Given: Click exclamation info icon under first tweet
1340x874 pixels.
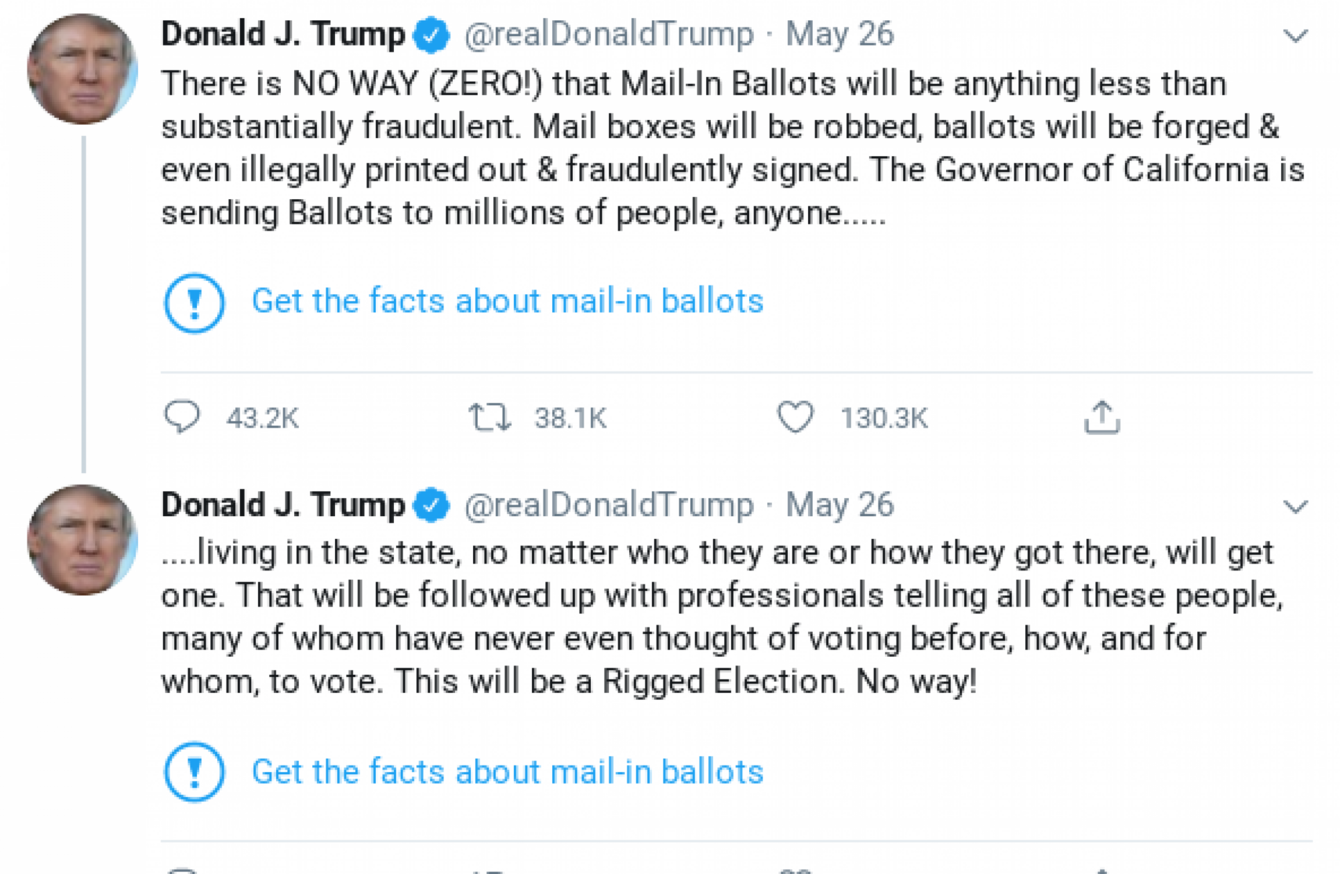Looking at the screenshot, I should [194, 302].
